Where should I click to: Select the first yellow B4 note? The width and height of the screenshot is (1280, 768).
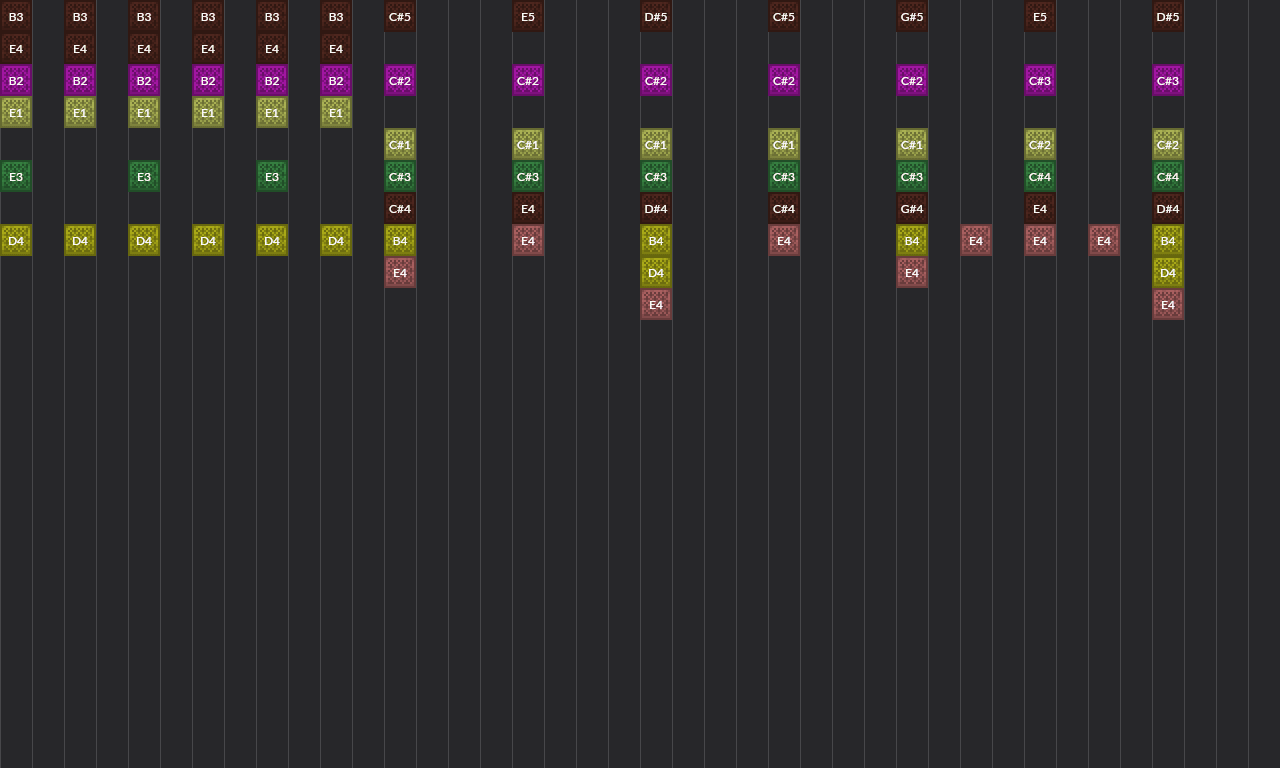point(400,240)
